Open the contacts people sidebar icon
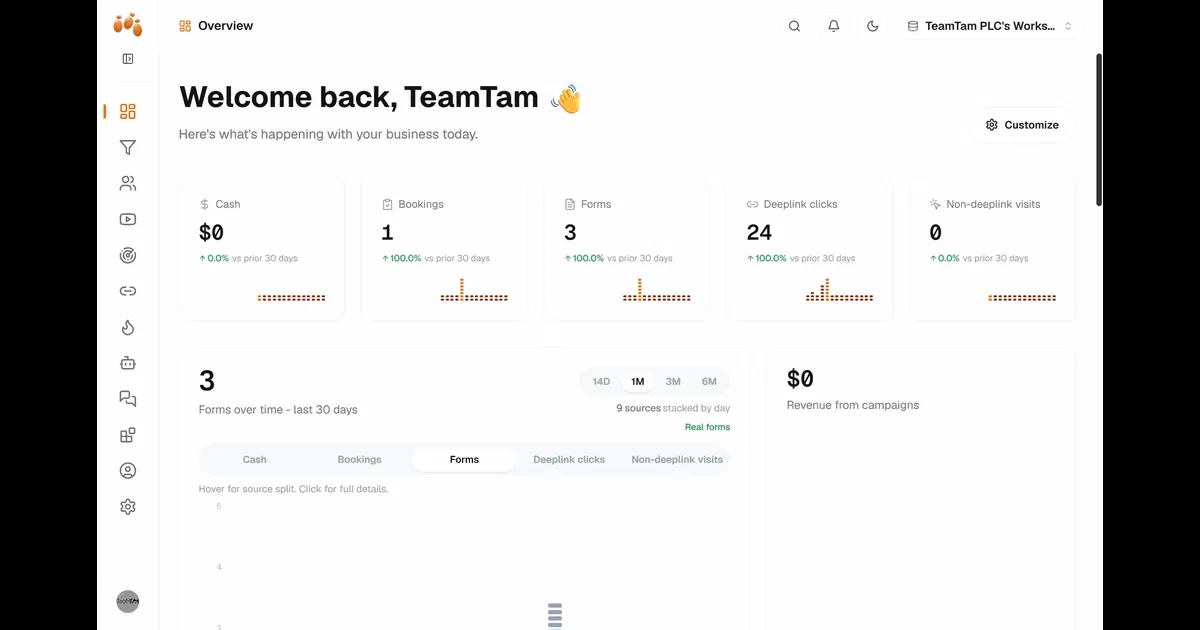 [128, 184]
